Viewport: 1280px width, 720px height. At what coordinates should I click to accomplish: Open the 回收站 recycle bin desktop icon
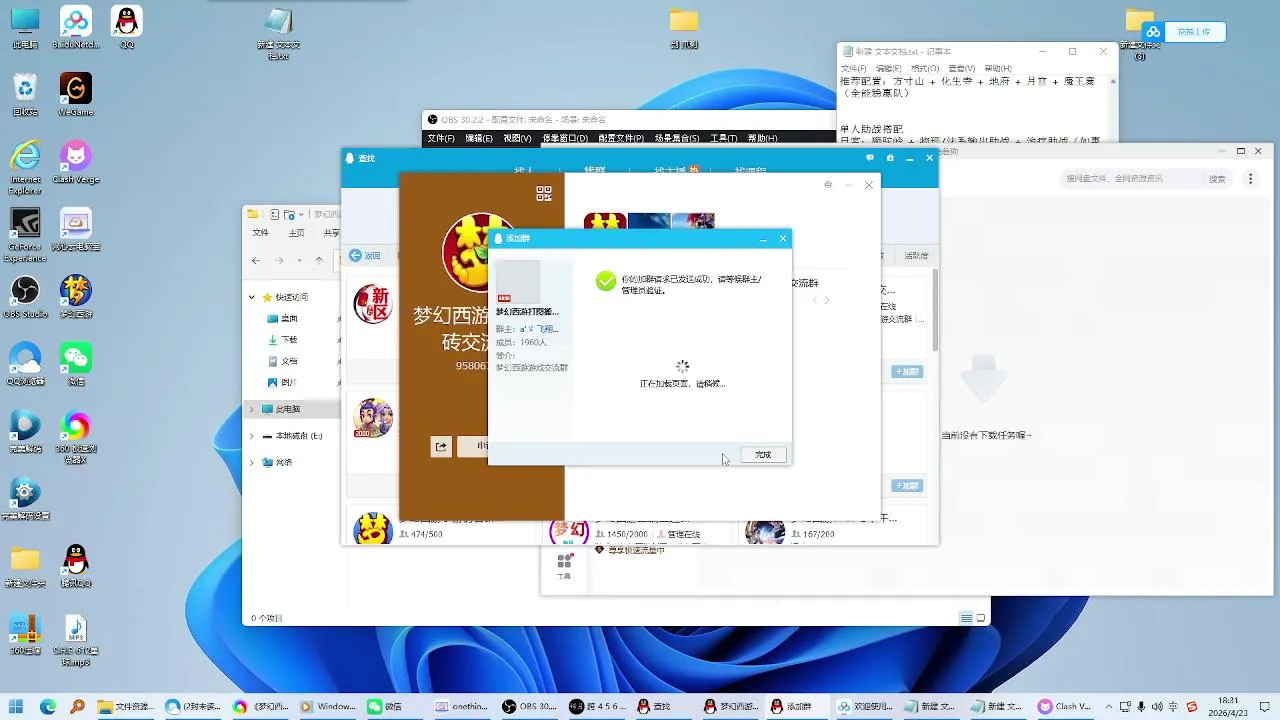(x=25, y=95)
